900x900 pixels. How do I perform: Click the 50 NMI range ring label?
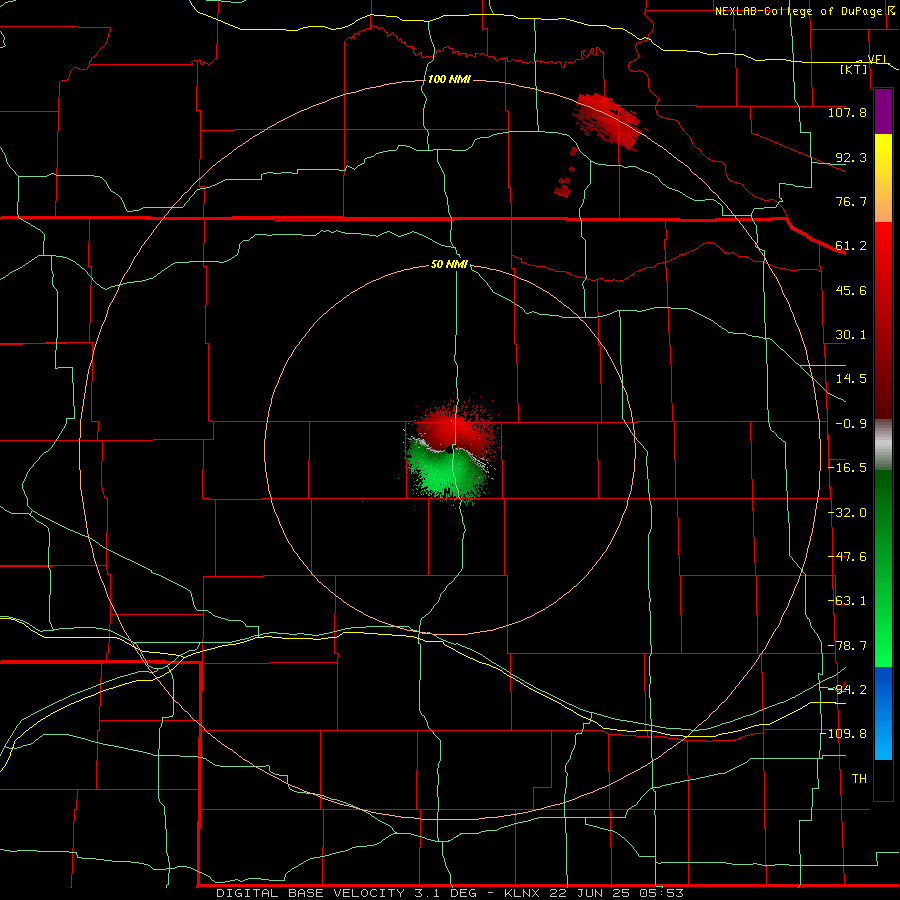[449, 264]
